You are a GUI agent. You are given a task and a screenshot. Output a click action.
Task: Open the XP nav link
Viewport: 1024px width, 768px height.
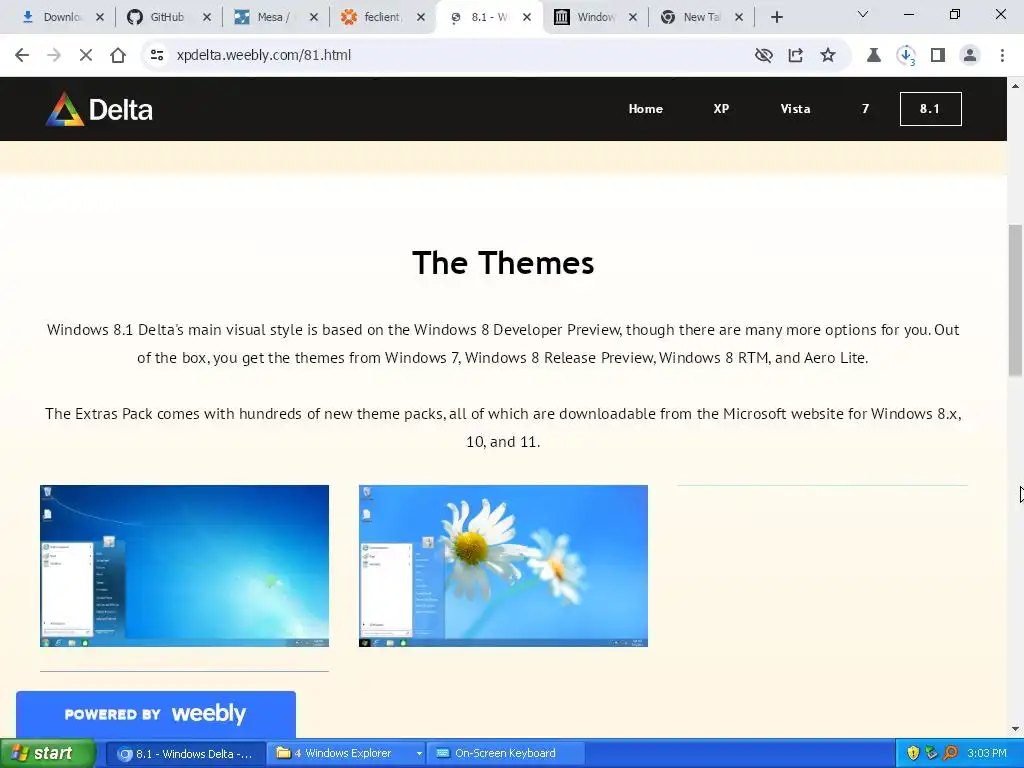[721, 109]
